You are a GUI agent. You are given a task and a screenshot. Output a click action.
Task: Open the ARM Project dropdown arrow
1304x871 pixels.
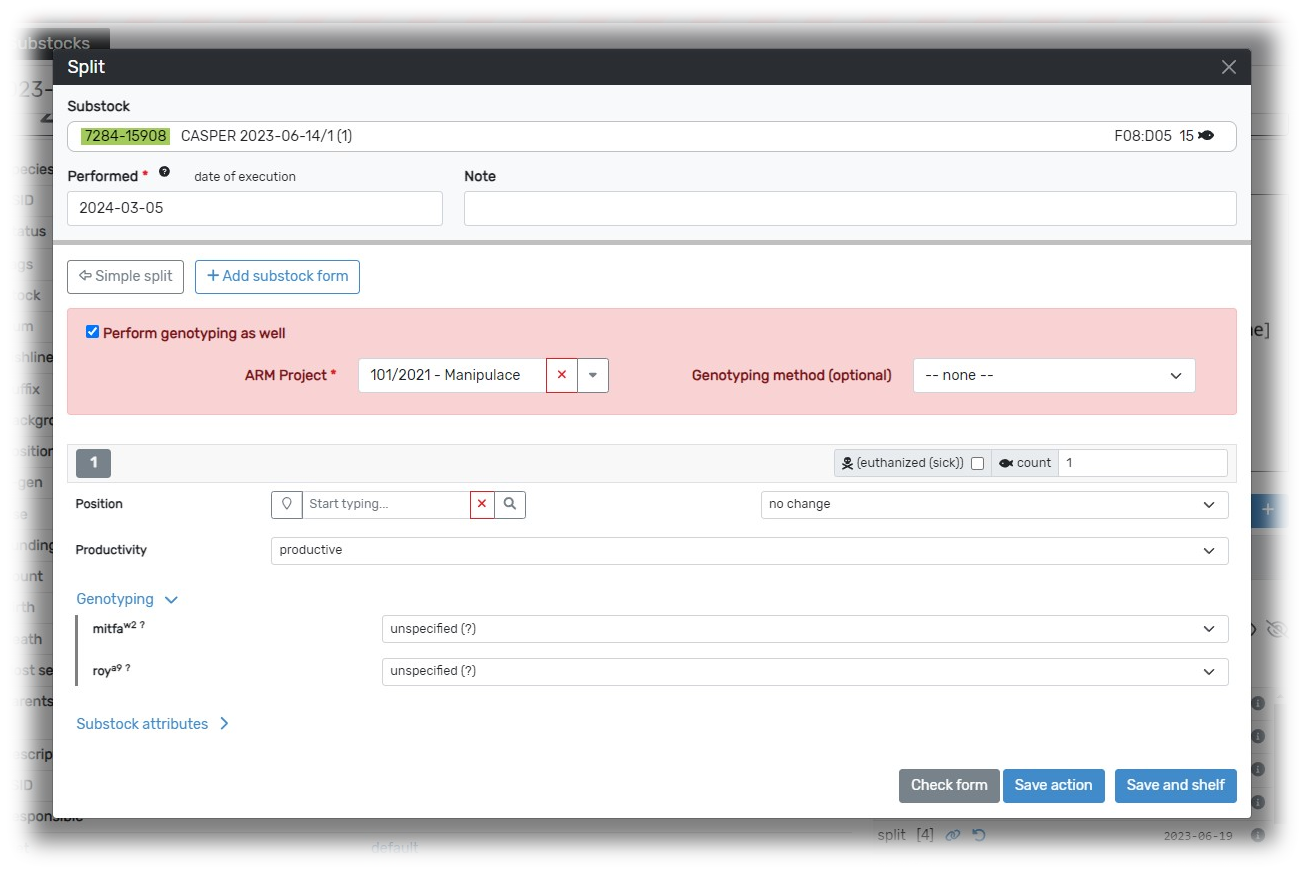coord(593,375)
